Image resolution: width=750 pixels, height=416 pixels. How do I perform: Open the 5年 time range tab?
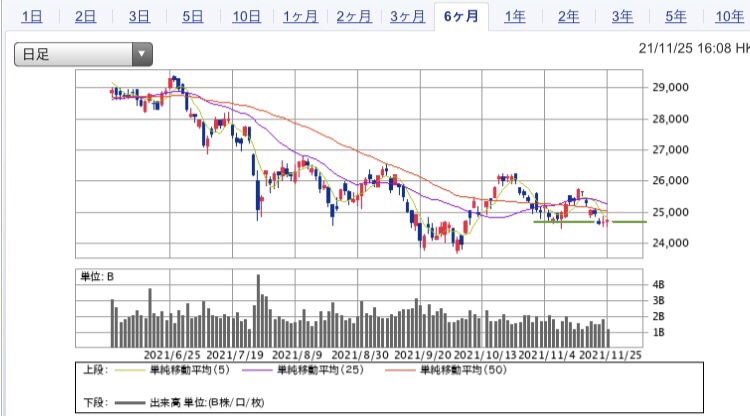tap(675, 17)
